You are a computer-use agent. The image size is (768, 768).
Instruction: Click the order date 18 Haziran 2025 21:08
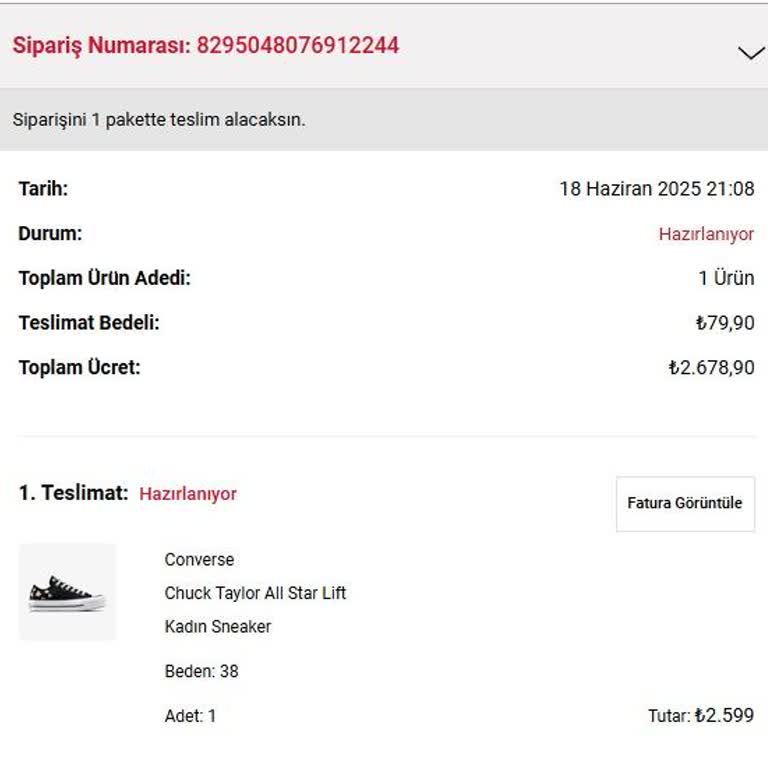(x=656, y=189)
